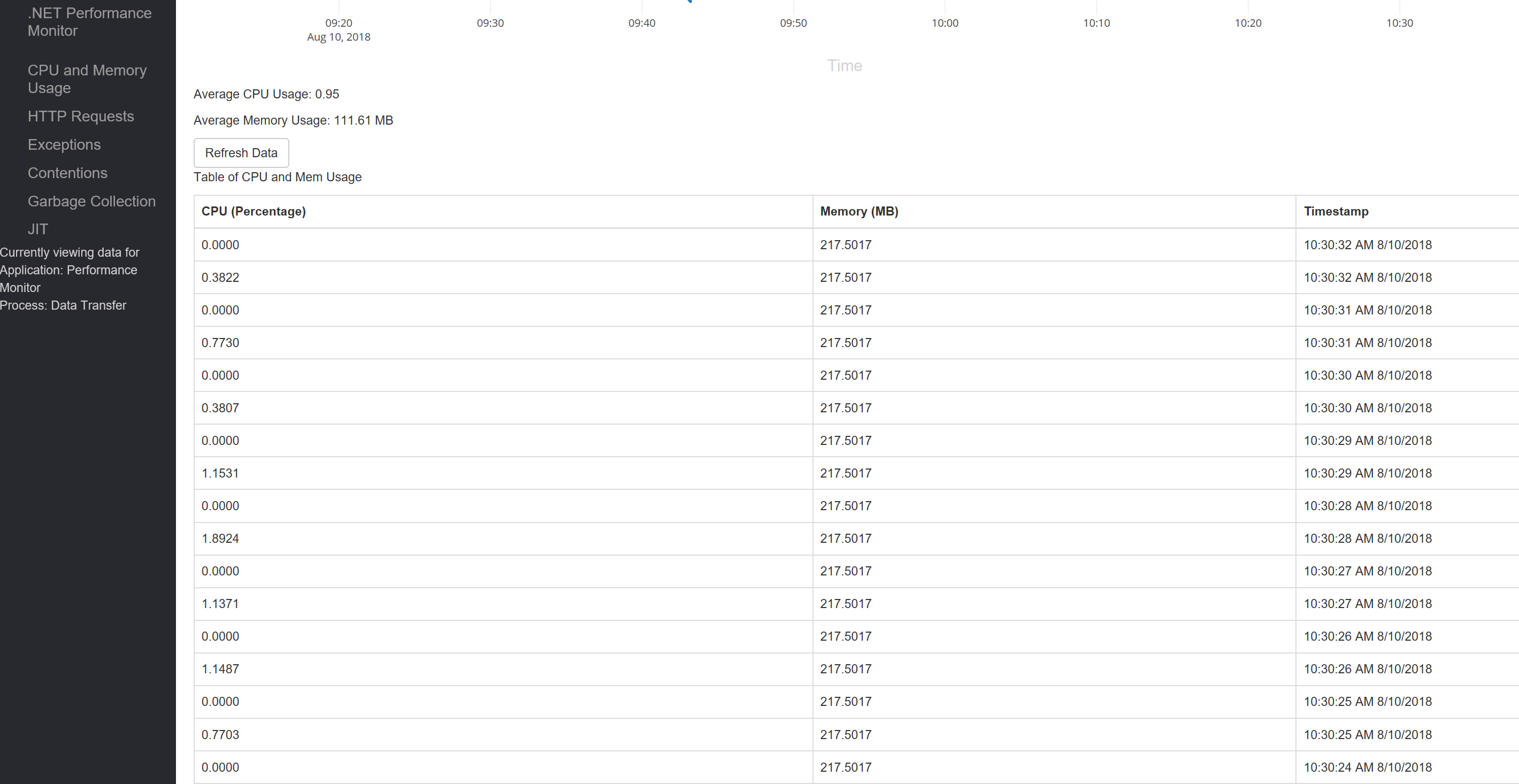Click the Timestamp column header

1336,212
